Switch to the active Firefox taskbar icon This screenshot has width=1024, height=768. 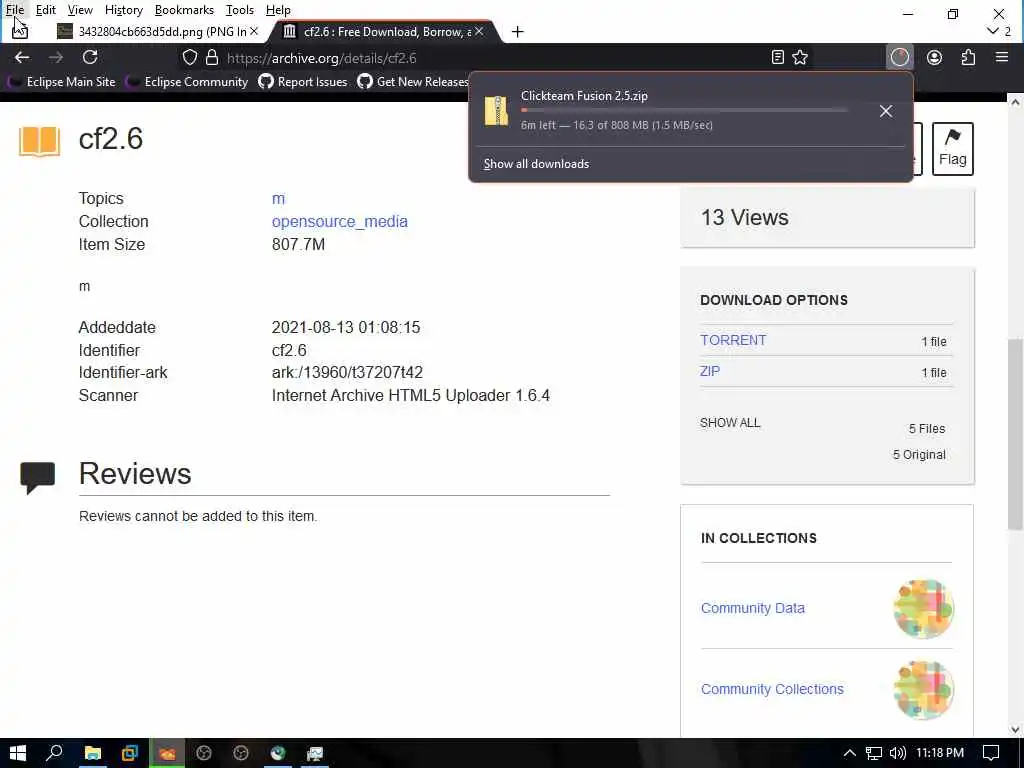(x=167, y=753)
